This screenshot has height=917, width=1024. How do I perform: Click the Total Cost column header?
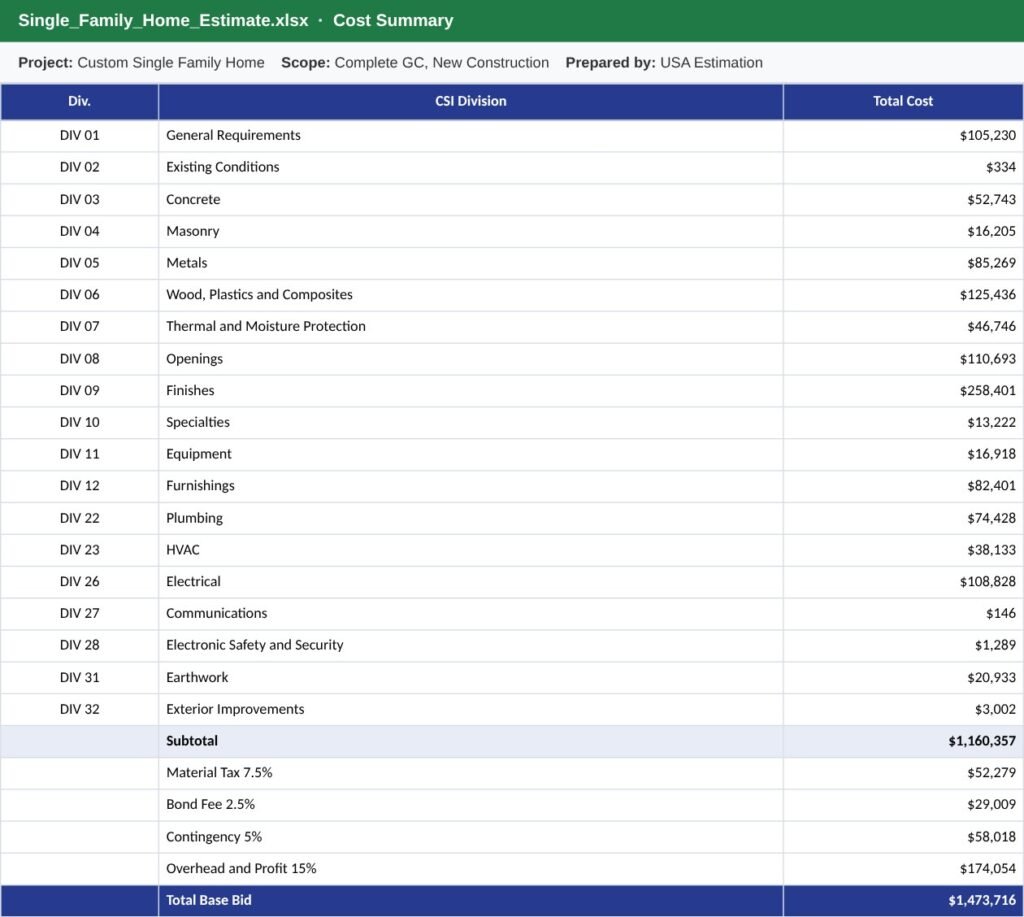(903, 101)
